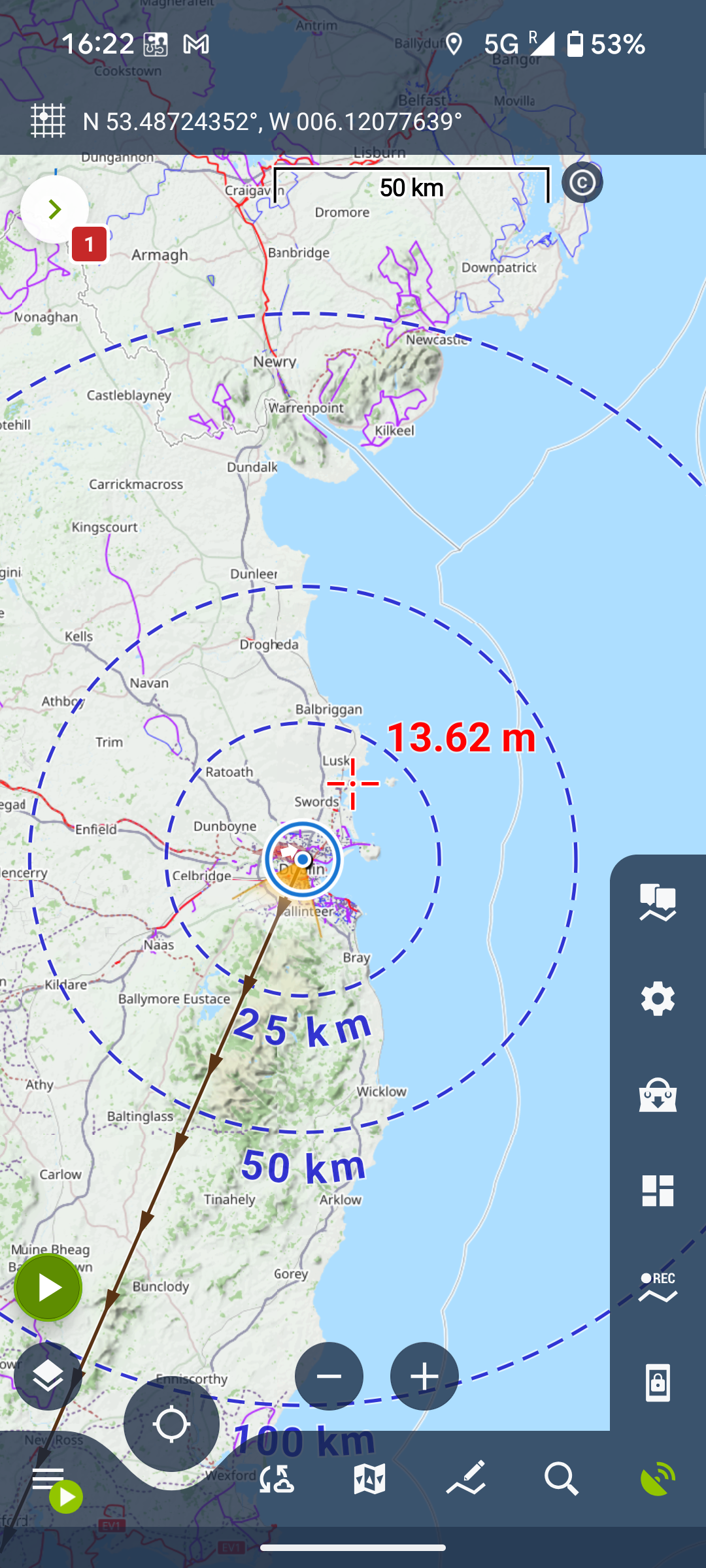Toggle the screen lock

[658, 1383]
